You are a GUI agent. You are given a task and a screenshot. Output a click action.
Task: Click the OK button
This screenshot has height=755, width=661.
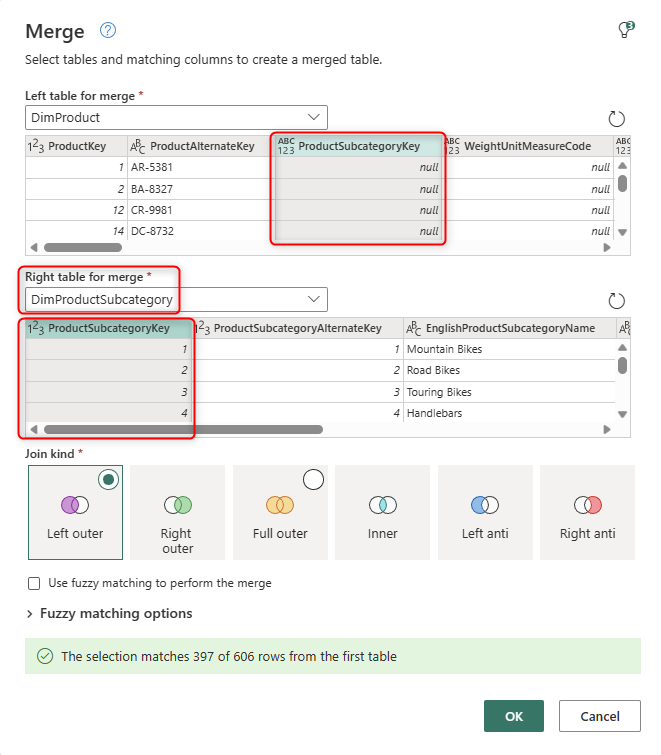tap(514, 716)
